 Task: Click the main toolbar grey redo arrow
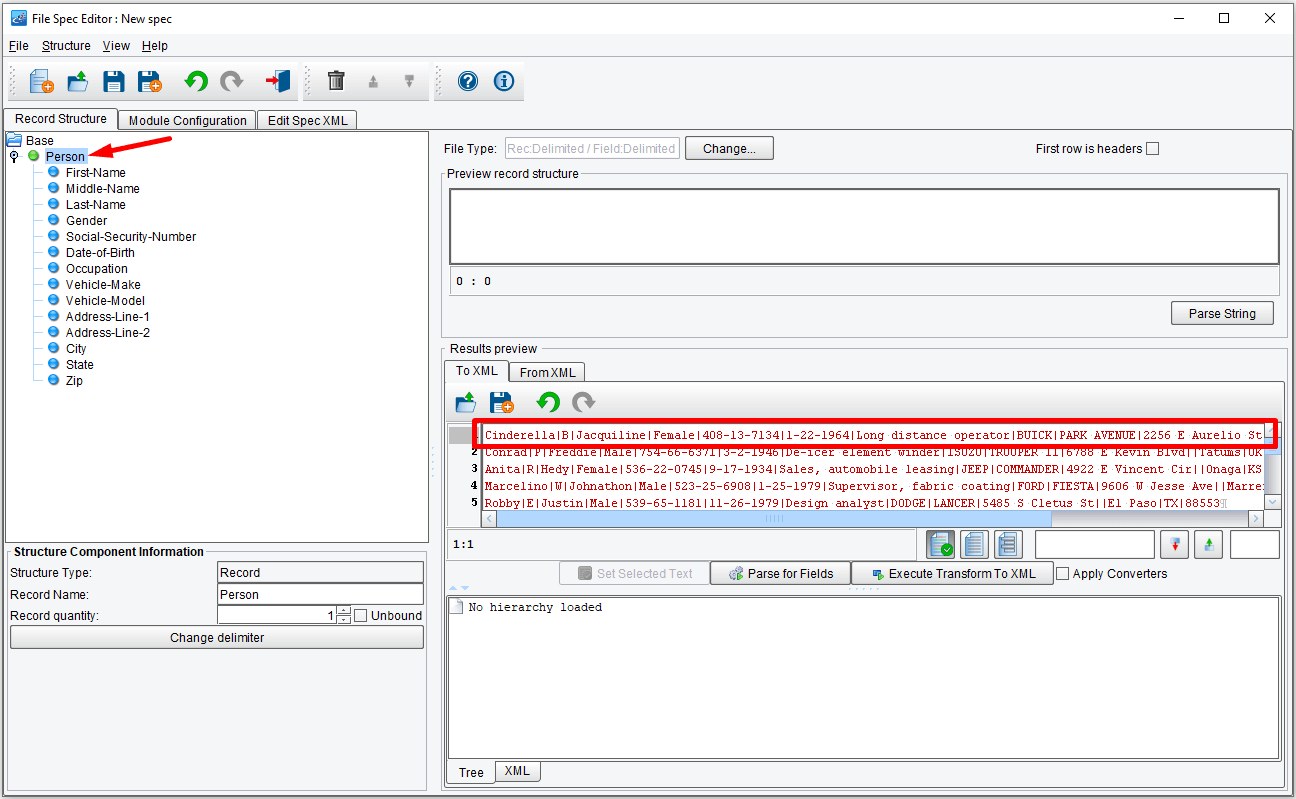point(232,81)
